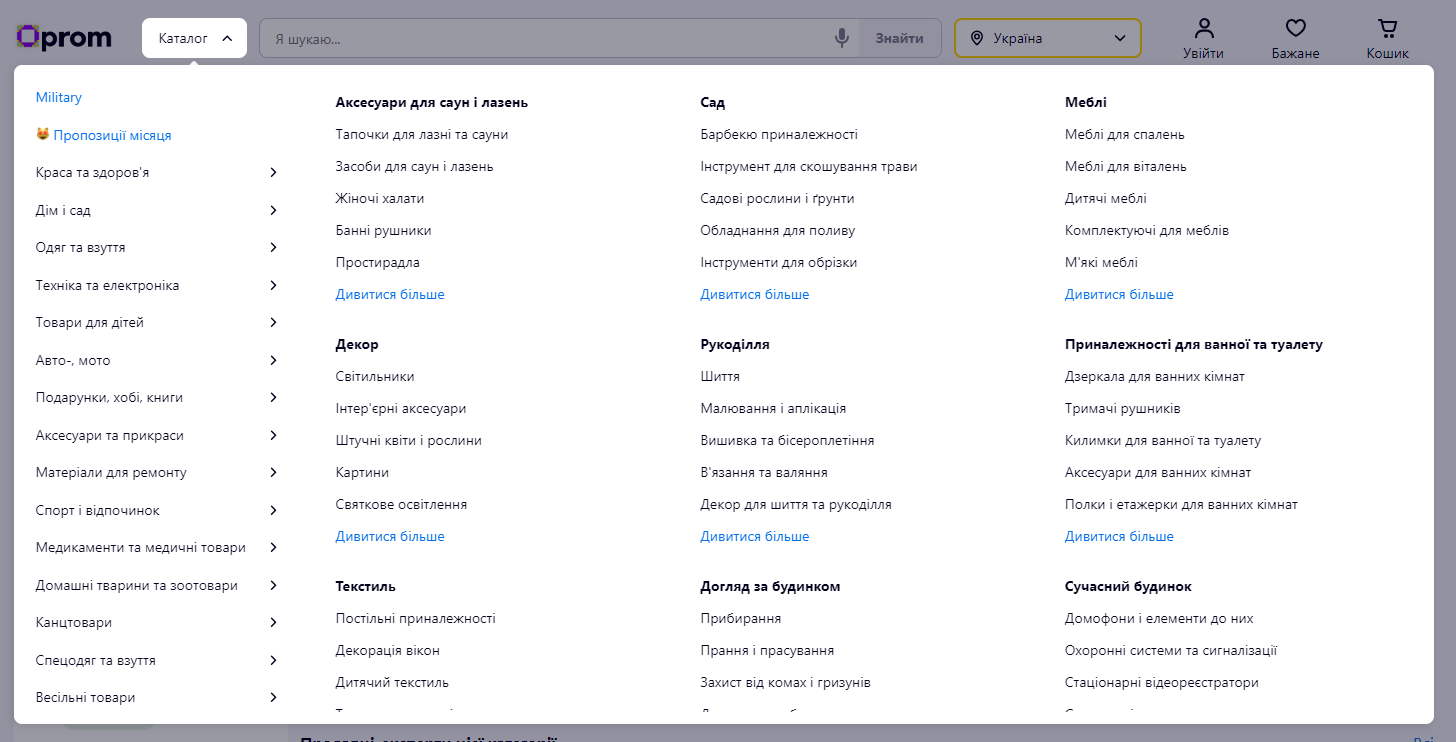Screen dimensions: 1456x742
Task: Collapse the Каталог dropdown
Action: coord(194,38)
